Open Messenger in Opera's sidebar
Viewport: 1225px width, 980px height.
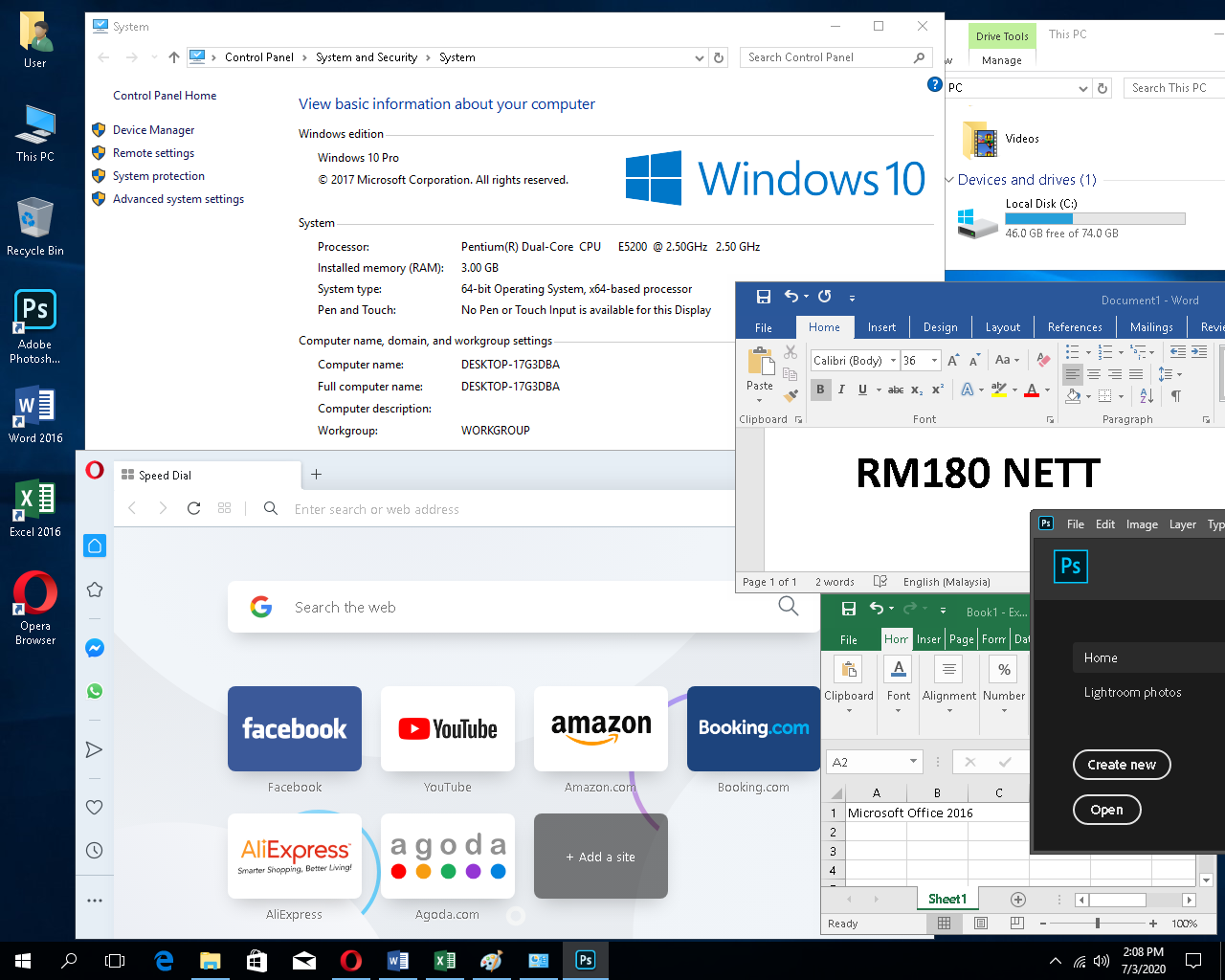tap(95, 648)
